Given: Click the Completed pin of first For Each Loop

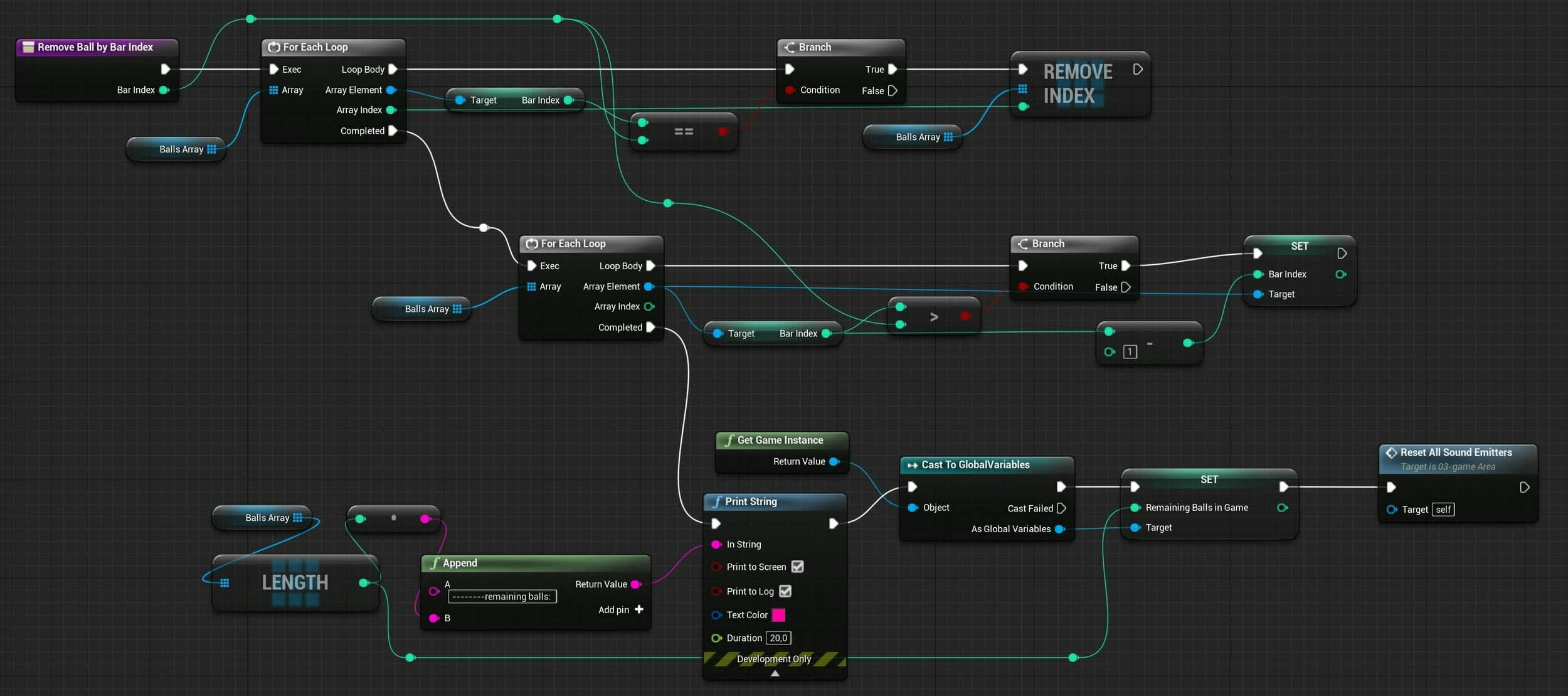Looking at the screenshot, I should (x=393, y=131).
